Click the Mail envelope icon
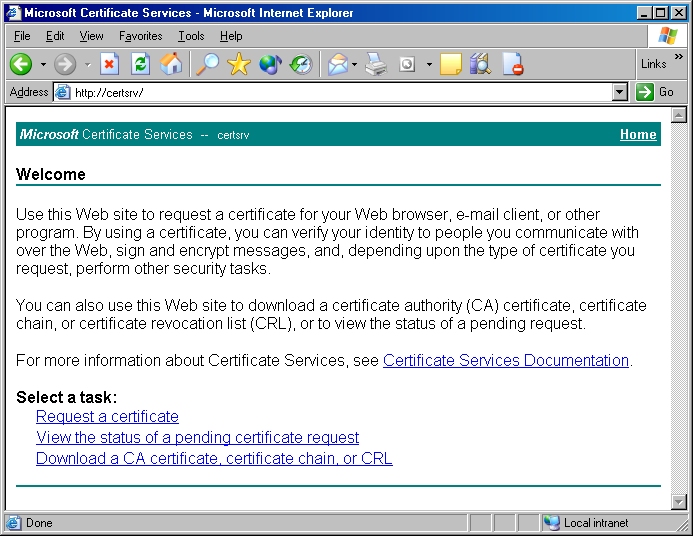Viewport: 693px width, 536px height. click(338, 65)
